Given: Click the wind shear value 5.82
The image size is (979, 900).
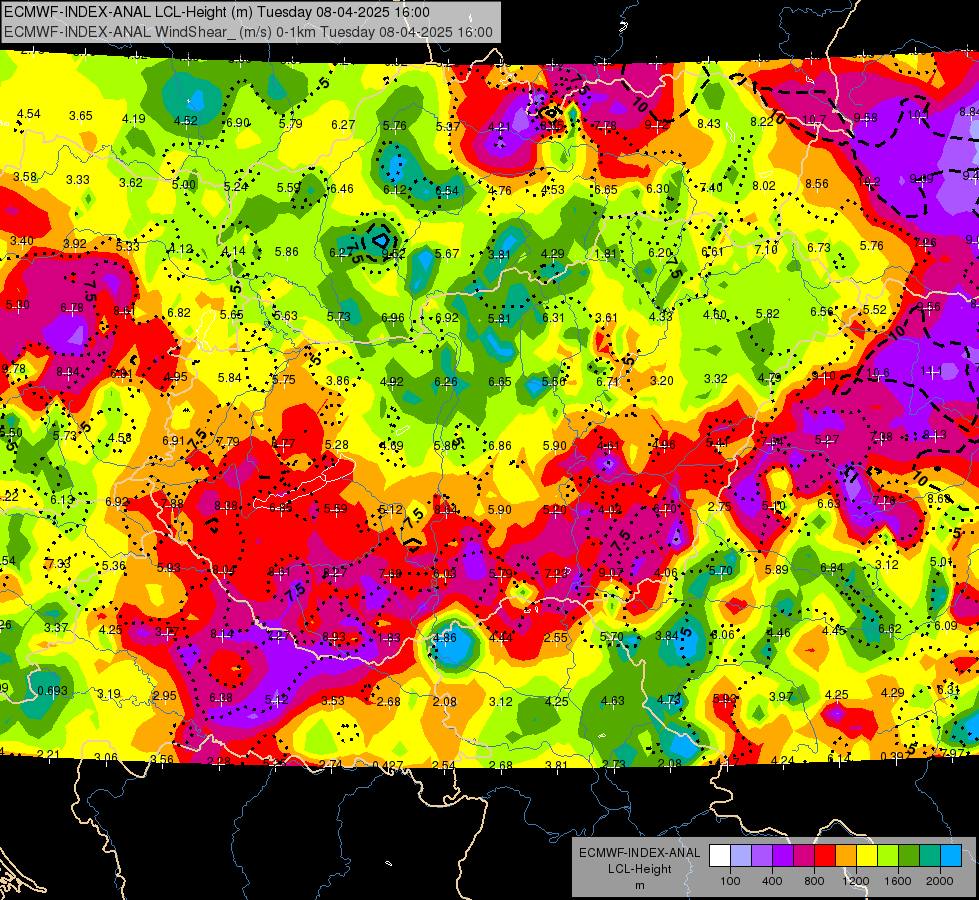Looking at the screenshot, I should [767, 314].
